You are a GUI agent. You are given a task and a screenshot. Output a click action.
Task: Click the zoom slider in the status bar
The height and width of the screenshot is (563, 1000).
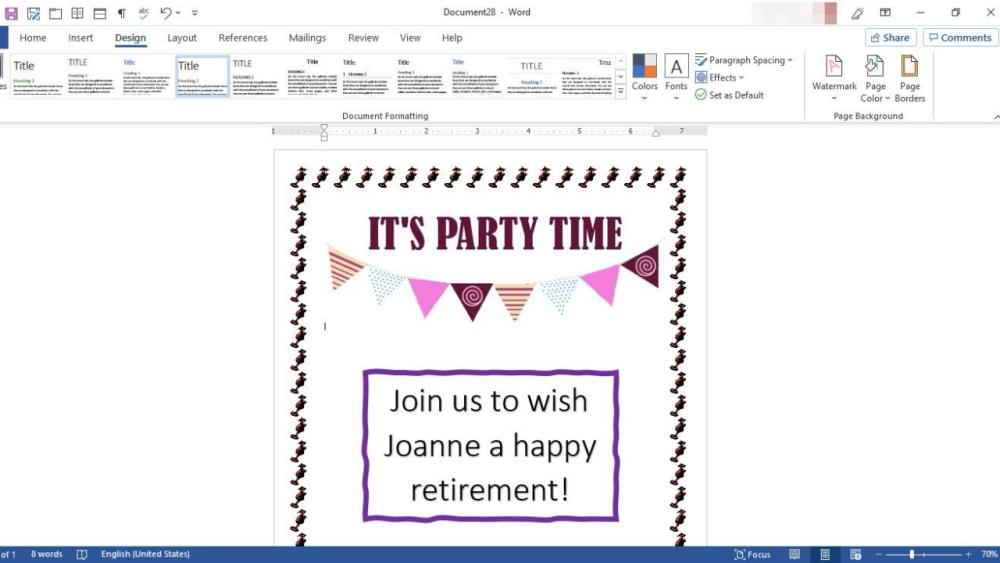911,554
